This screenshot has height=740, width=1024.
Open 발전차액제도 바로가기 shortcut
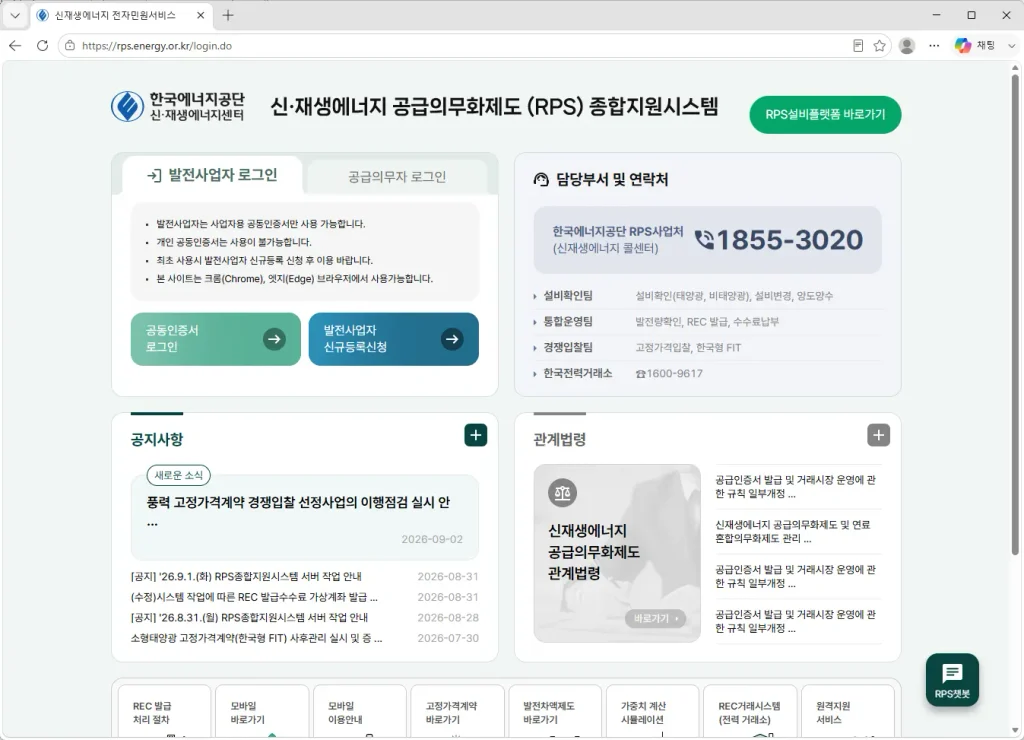point(554,712)
